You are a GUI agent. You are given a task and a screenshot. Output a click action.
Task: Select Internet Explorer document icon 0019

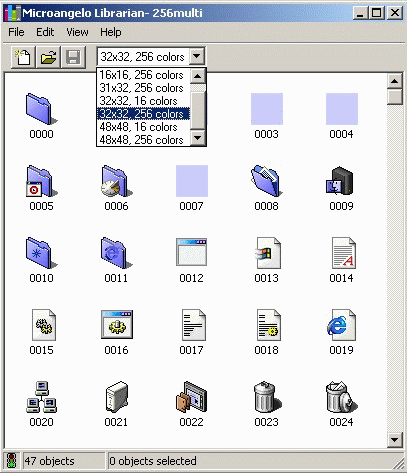(342, 325)
